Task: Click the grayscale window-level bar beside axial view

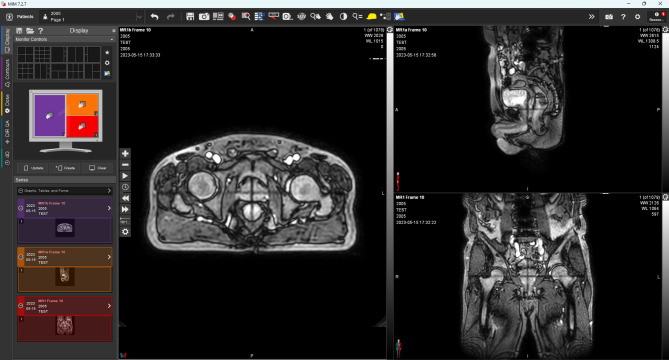Action: coord(390,192)
